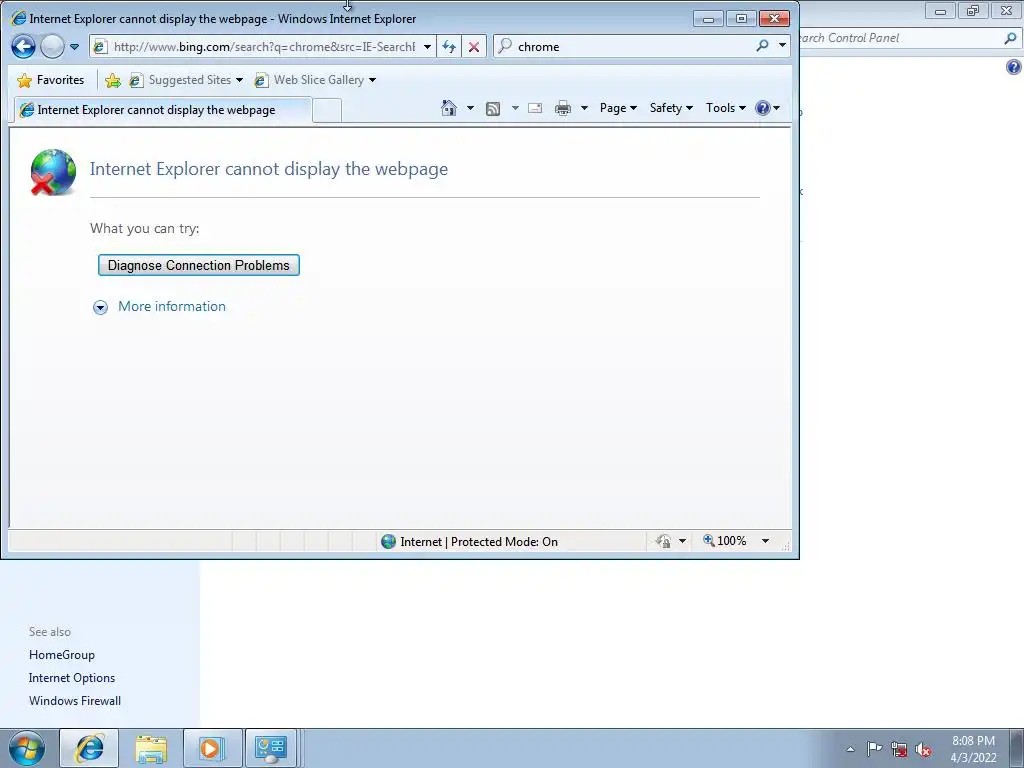Viewport: 1024px width, 768px height.
Task: Click the Read Mail envelope icon
Action: (535, 108)
